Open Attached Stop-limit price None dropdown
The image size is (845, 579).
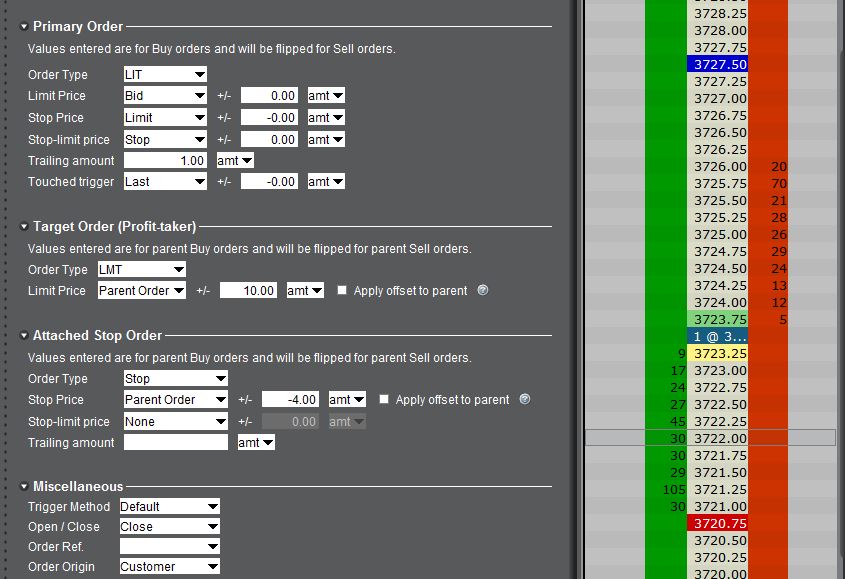tap(176, 422)
